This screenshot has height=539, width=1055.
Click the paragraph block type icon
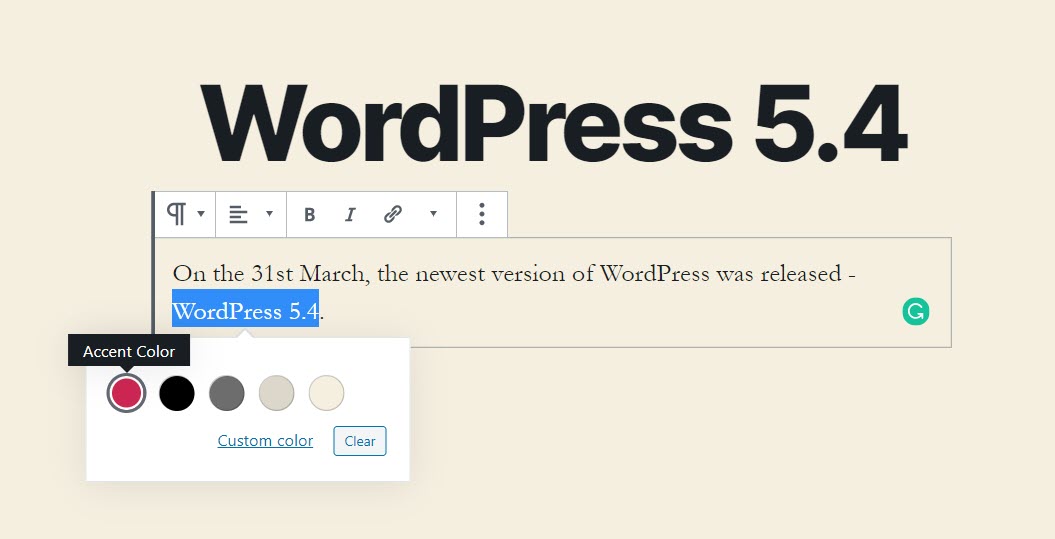176,214
